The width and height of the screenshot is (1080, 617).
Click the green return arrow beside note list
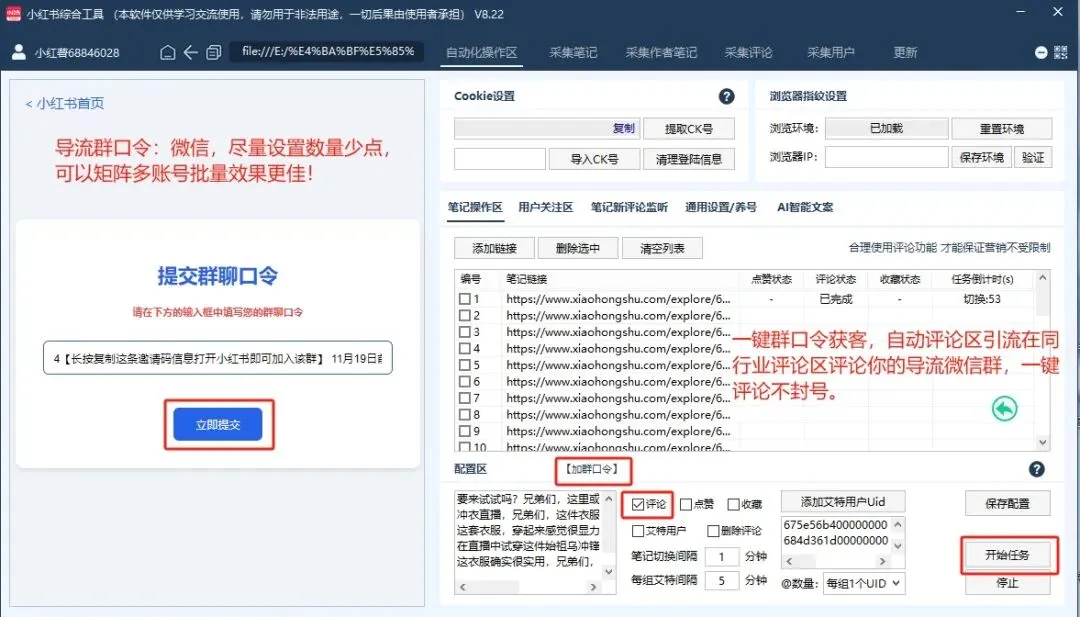[x=1004, y=409]
